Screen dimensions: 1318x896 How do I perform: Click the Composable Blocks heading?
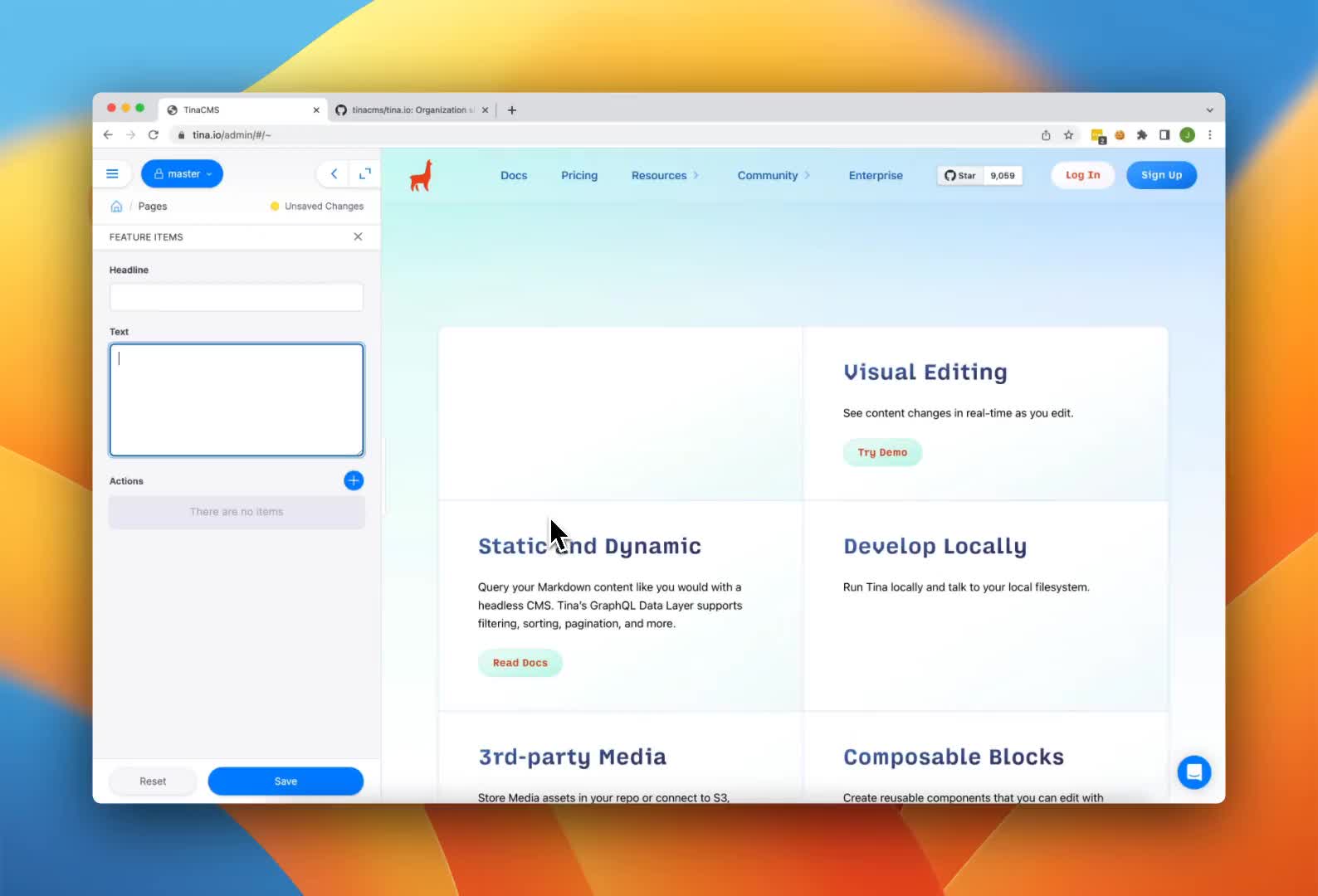click(x=954, y=757)
